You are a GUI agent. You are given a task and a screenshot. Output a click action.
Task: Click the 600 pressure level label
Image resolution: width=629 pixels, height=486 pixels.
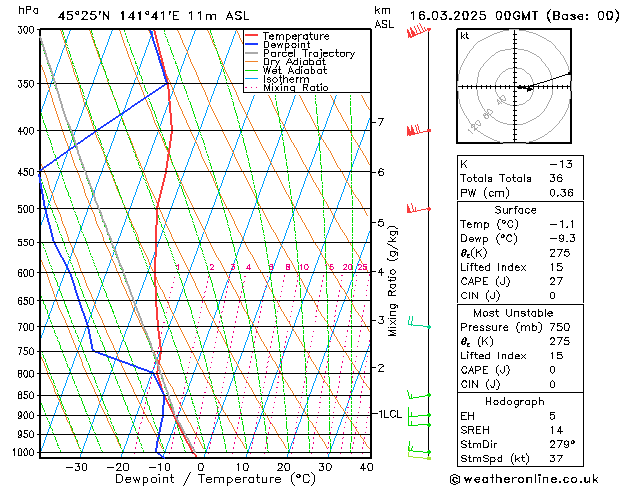tap(28, 273)
